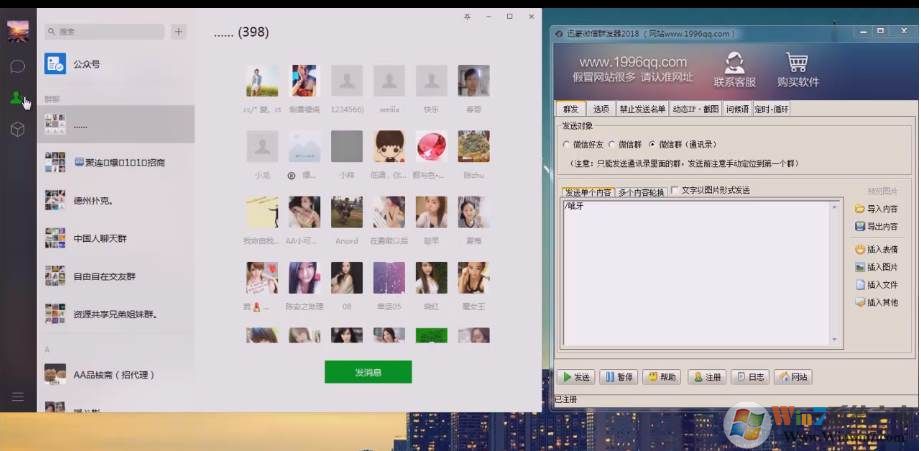The image size is (921, 451).
Task: Click 插入图片 to insert a picture
Action: point(876,267)
